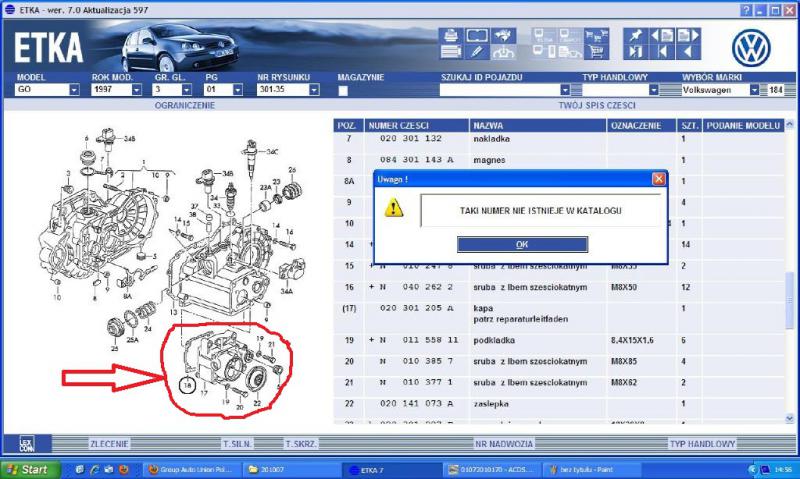Click the greyed truck delivery icon

click(x=569, y=52)
